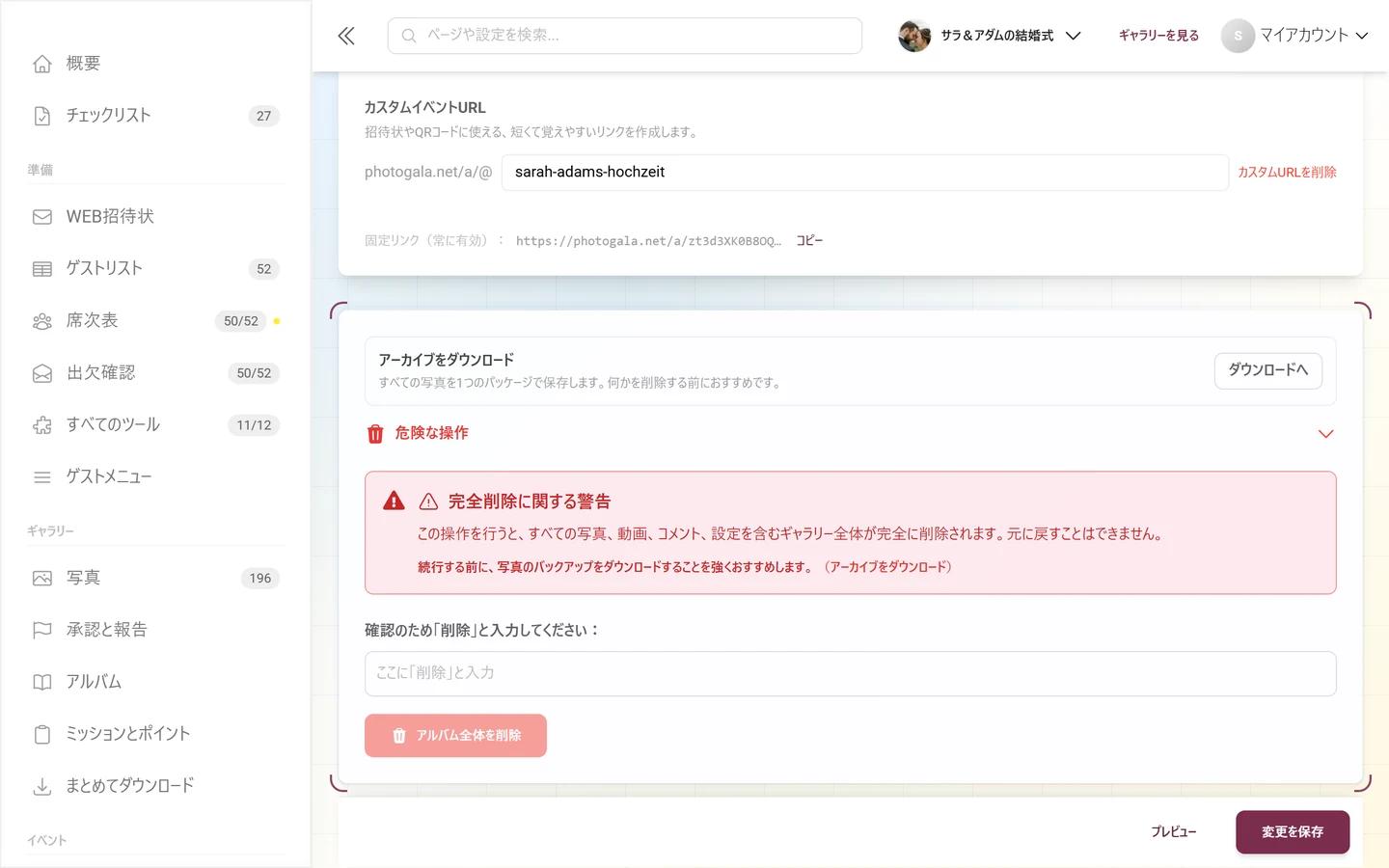The image size is (1389, 868).
Task: Click the hamburger icon for ゲストメニュー
Action: (x=42, y=477)
